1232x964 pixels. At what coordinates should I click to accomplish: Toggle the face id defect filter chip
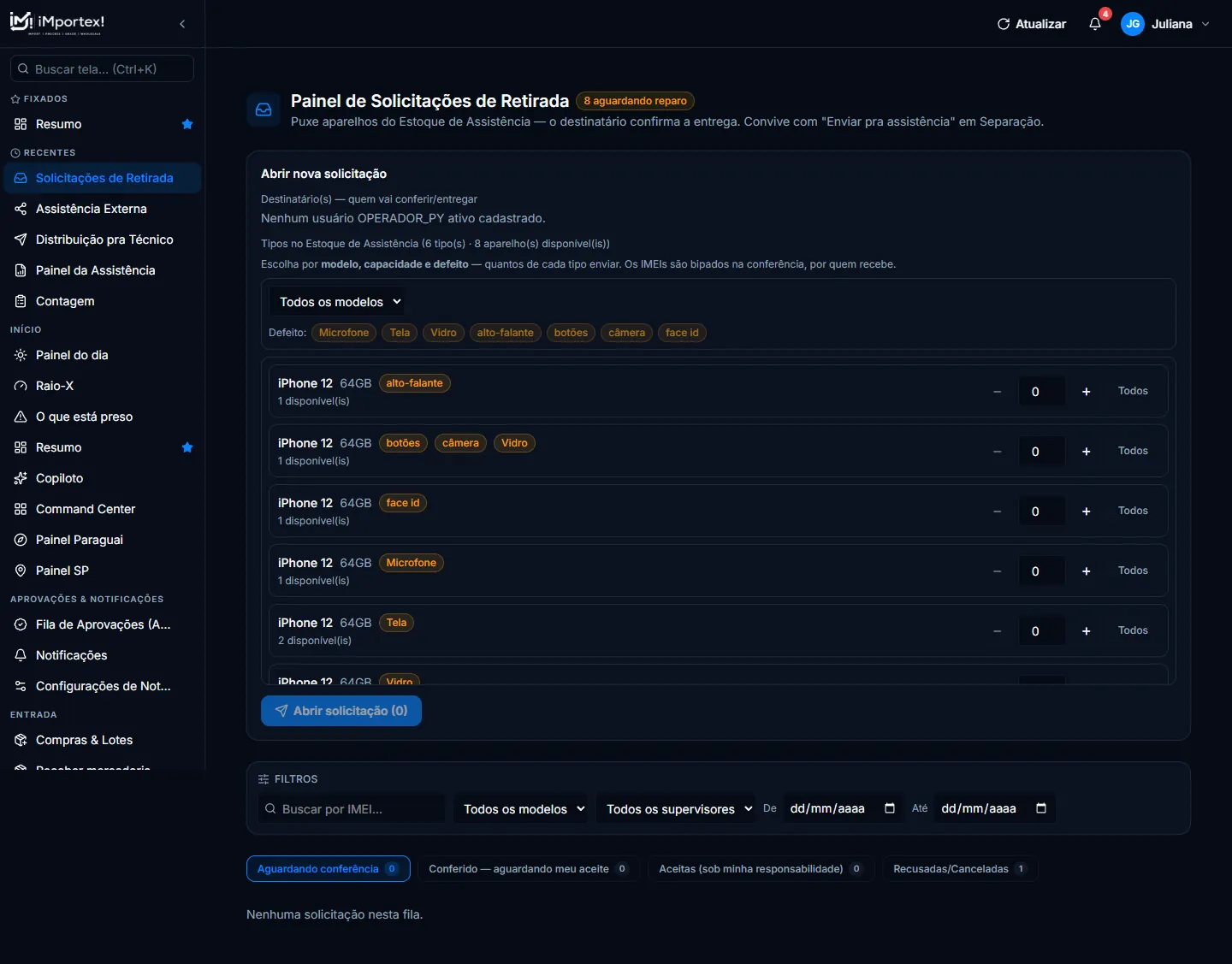pos(682,333)
